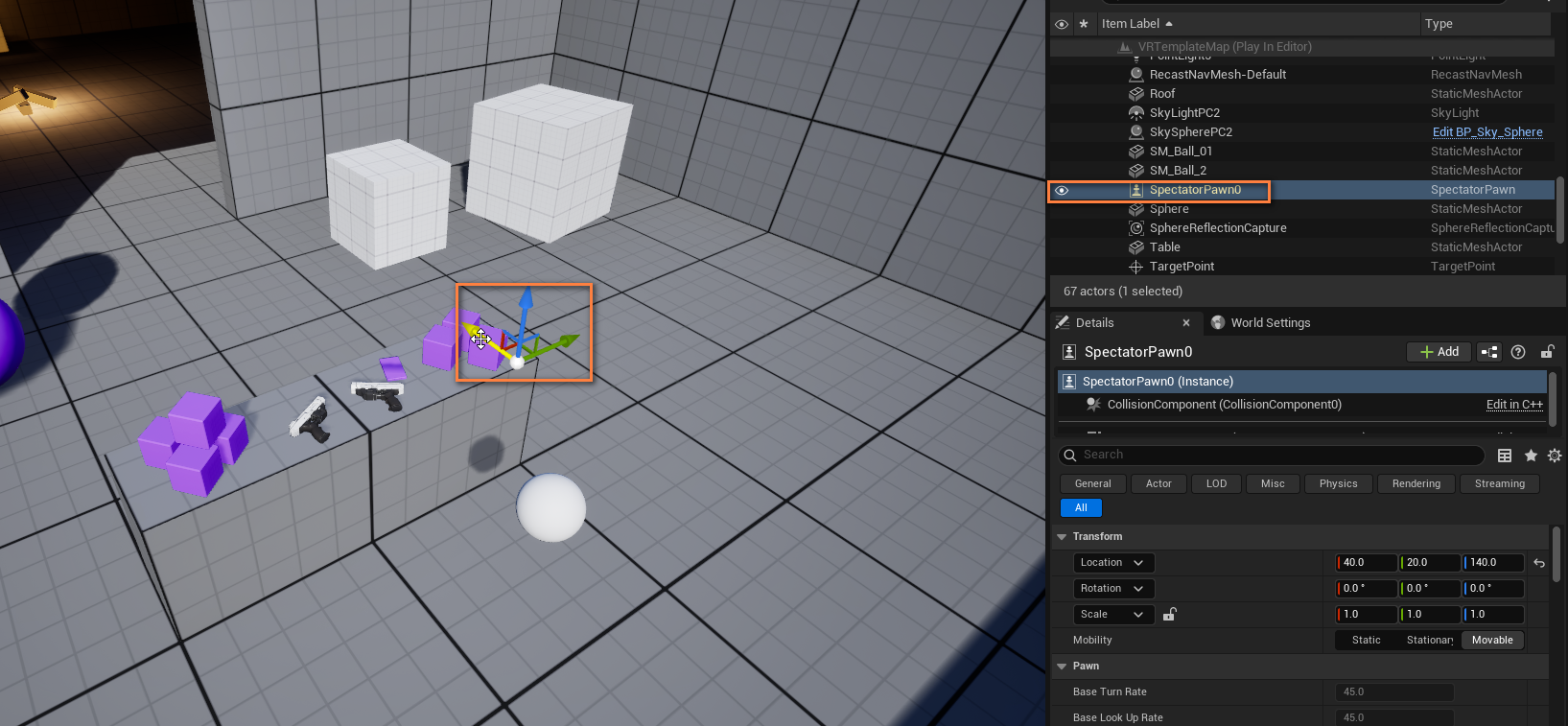Click the Details search field
Screen dimensions: 1568x726
(x=1272, y=455)
